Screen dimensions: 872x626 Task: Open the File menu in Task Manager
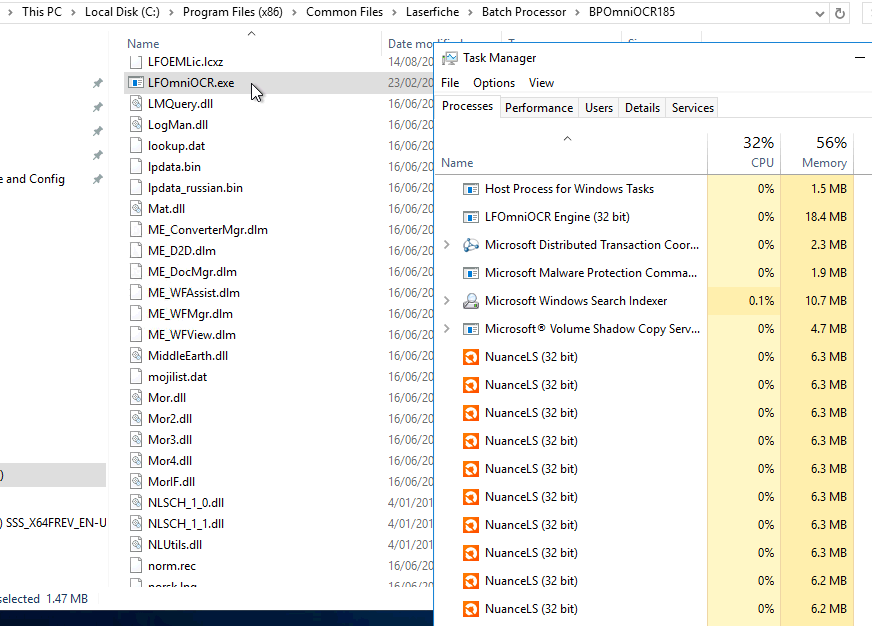[x=450, y=83]
